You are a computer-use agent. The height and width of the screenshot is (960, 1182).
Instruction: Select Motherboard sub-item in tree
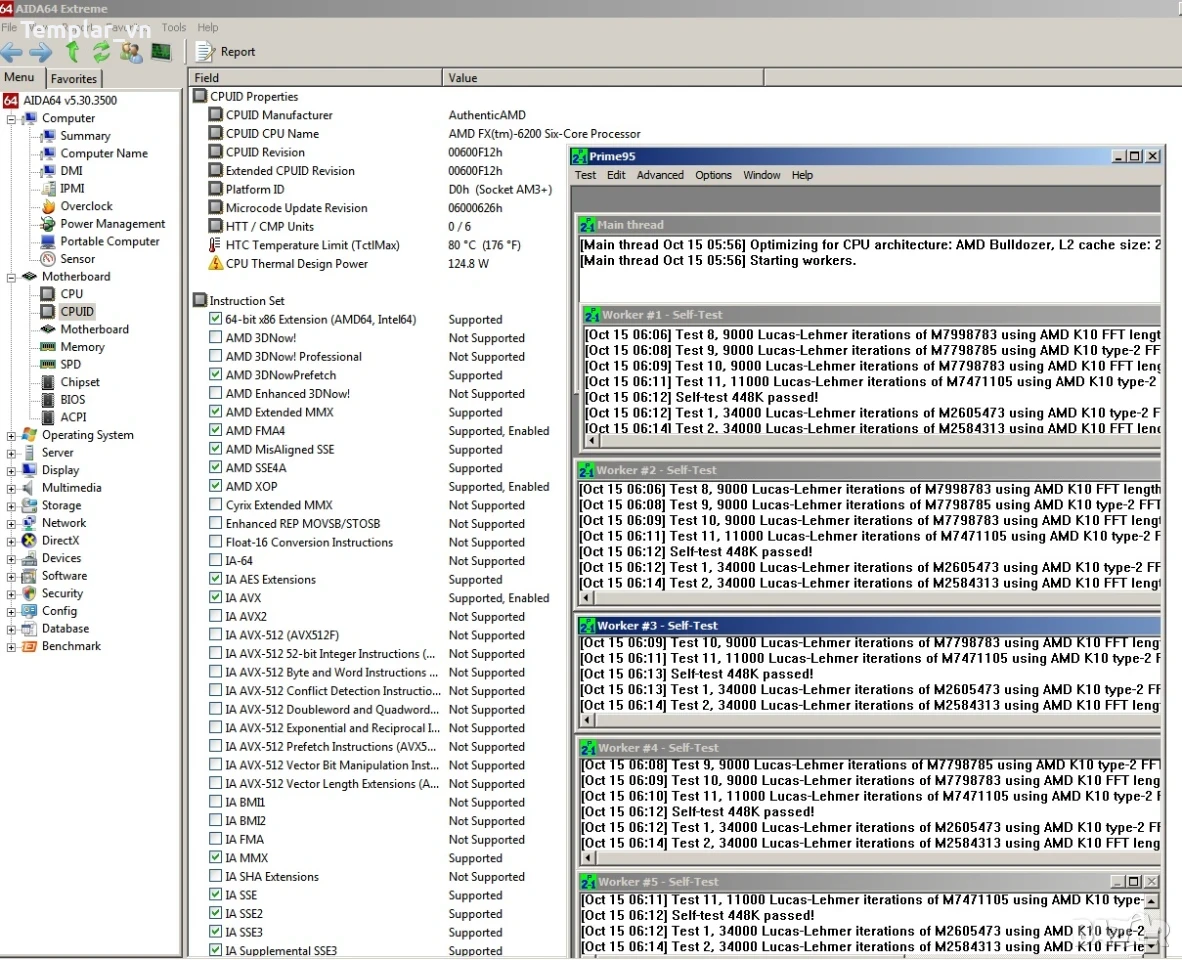(94, 329)
